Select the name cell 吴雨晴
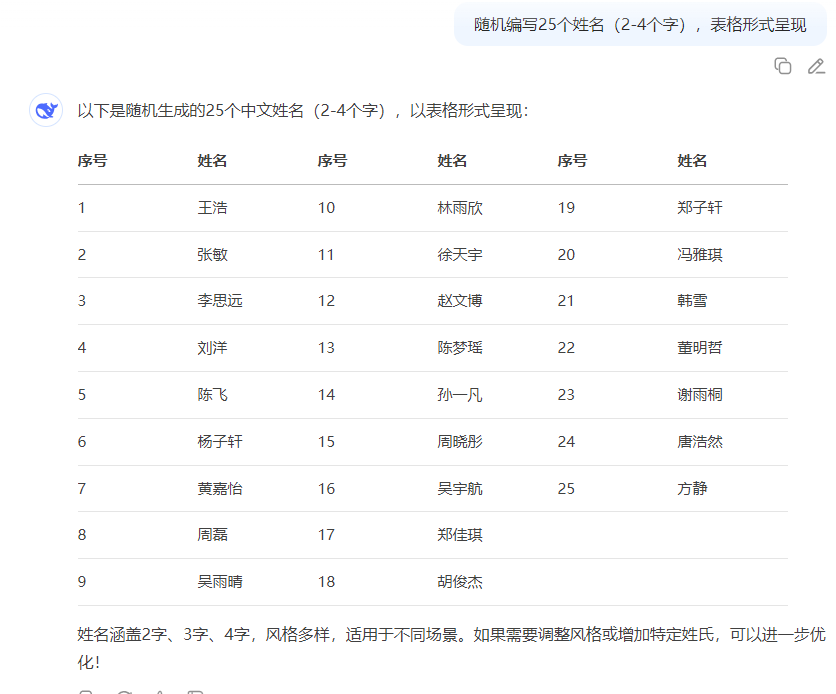 (220, 582)
